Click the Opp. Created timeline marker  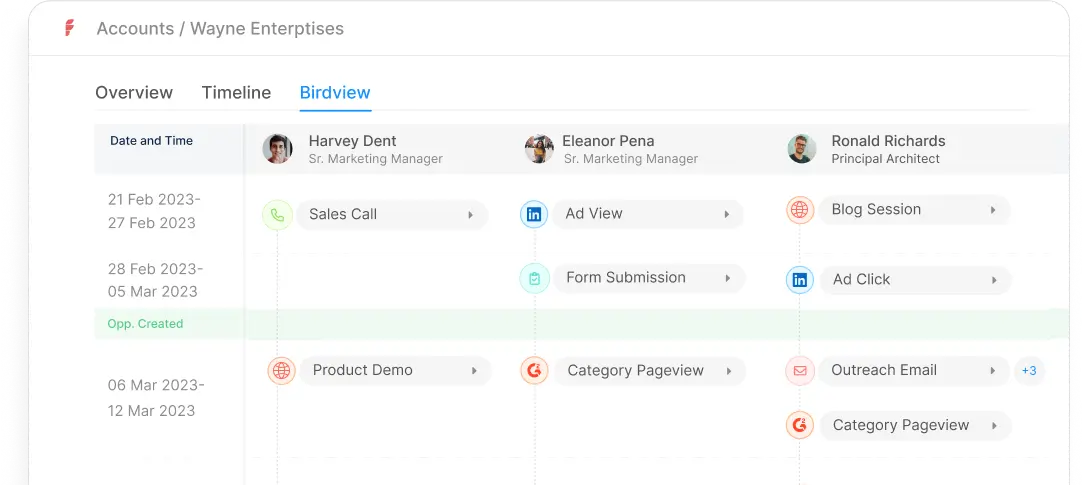pos(146,324)
